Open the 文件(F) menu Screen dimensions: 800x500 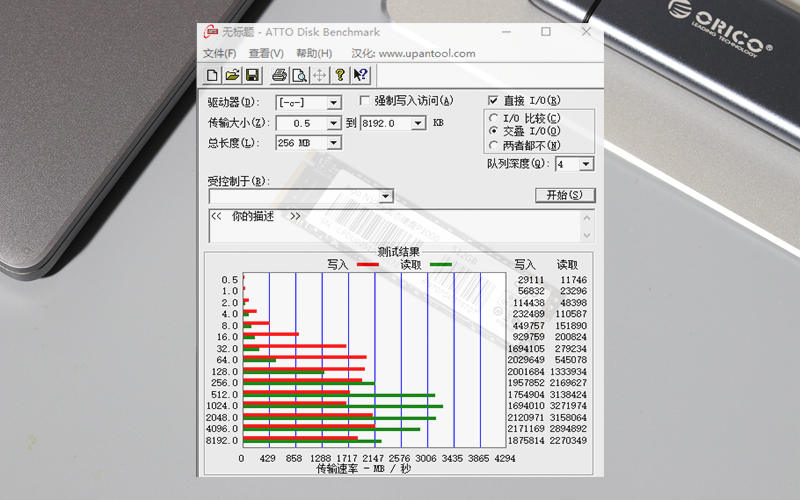click(x=219, y=54)
